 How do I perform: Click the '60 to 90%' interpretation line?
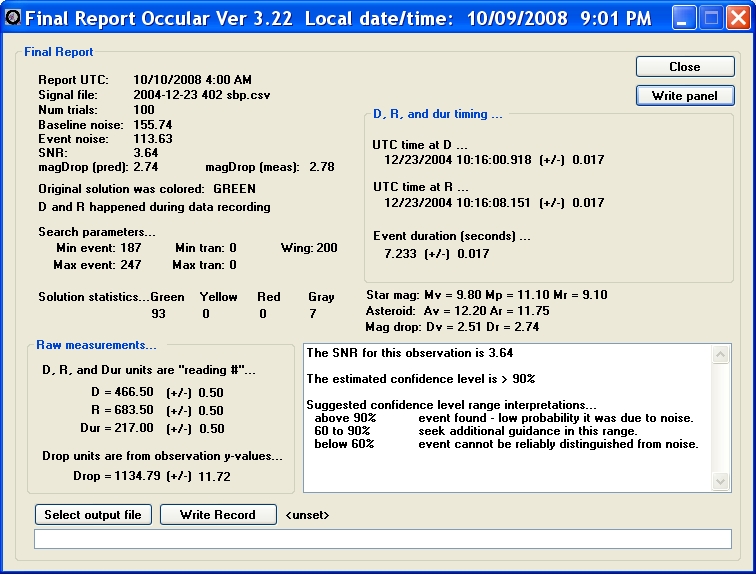click(x=476, y=431)
